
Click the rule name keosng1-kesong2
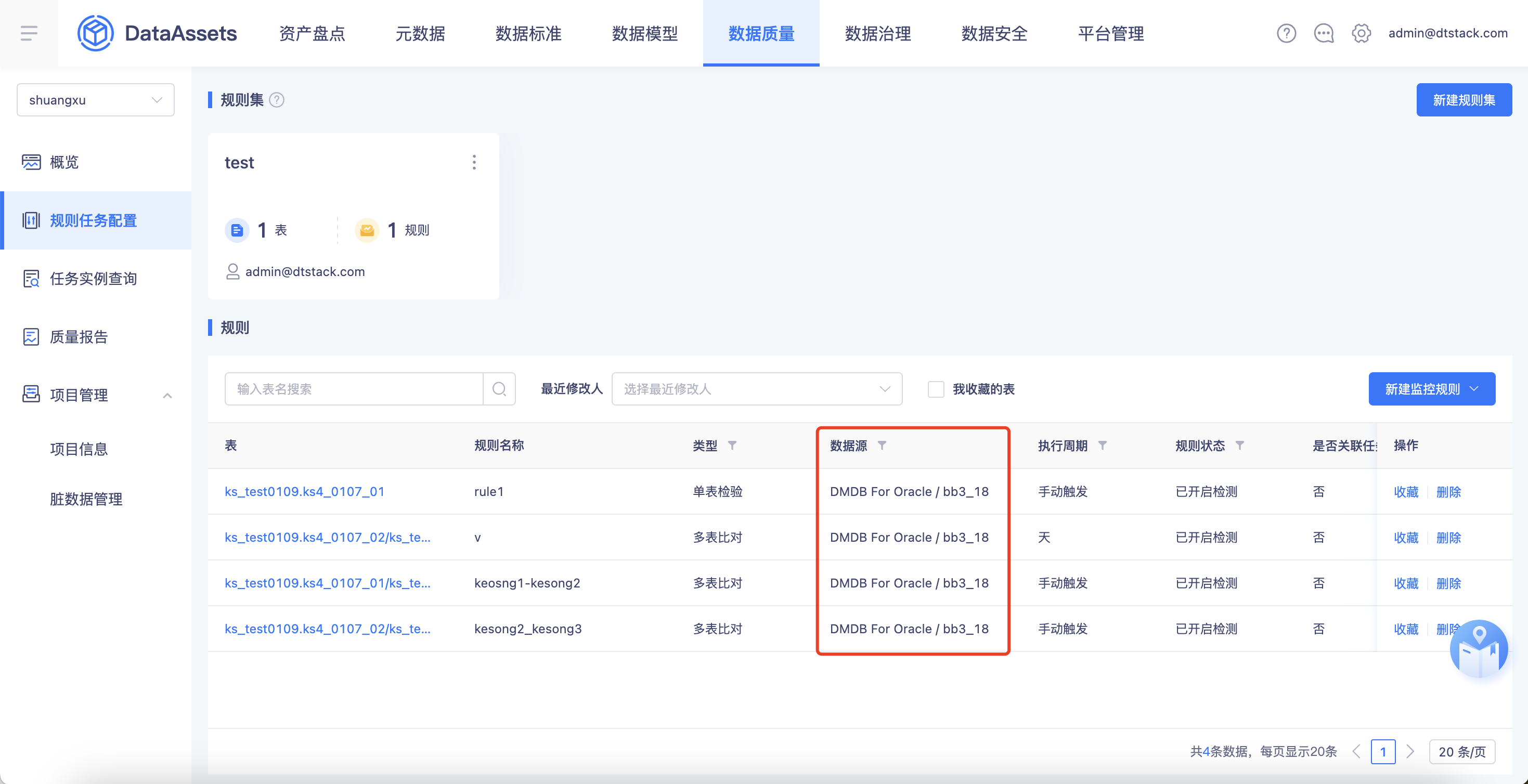tap(527, 583)
